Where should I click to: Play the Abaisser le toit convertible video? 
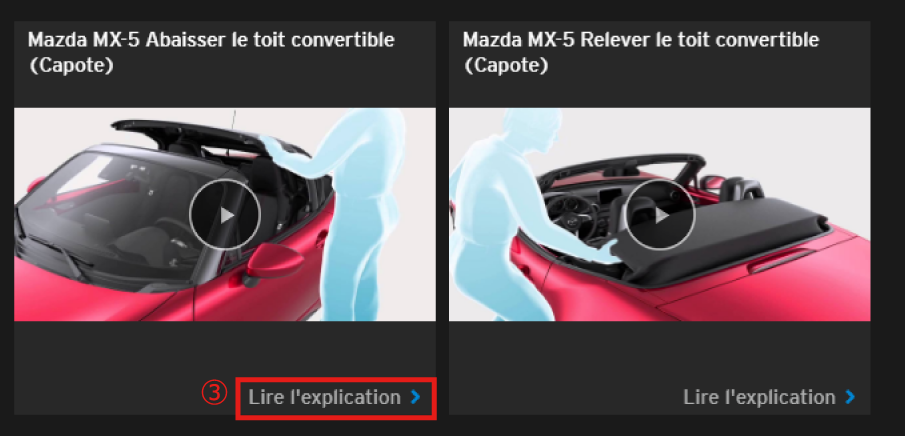225,214
